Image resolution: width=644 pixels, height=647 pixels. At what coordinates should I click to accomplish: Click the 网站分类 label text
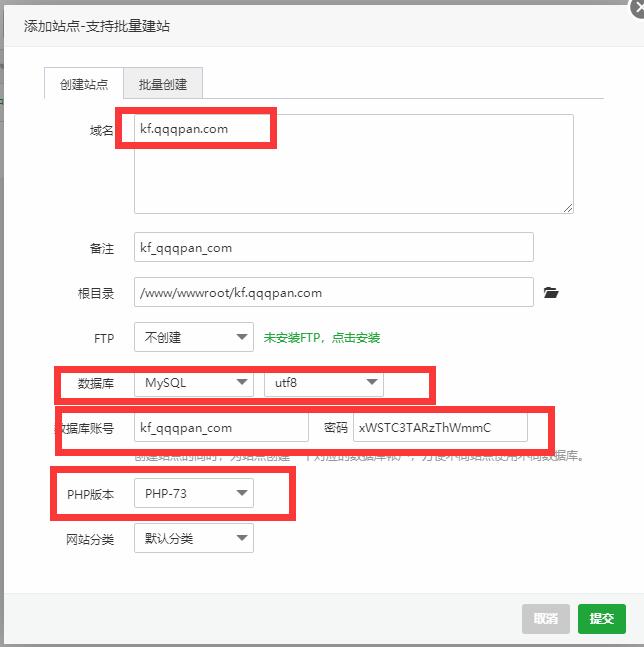(x=90, y=539)
